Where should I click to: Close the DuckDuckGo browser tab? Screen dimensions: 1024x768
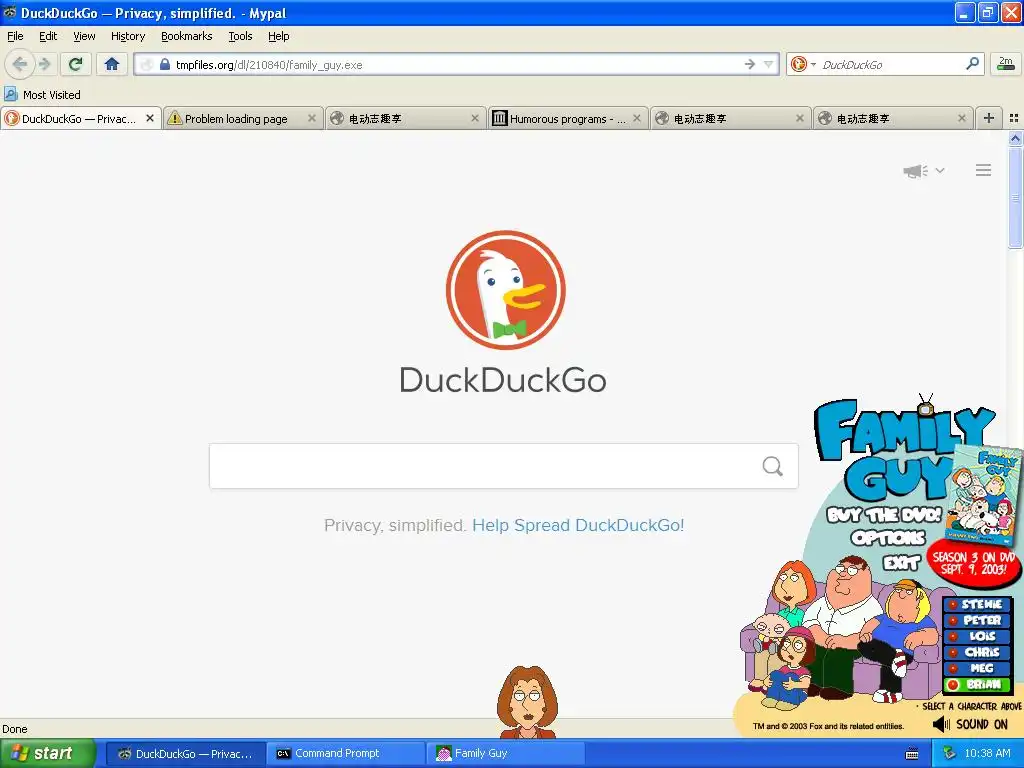click(x=150, y=118)
